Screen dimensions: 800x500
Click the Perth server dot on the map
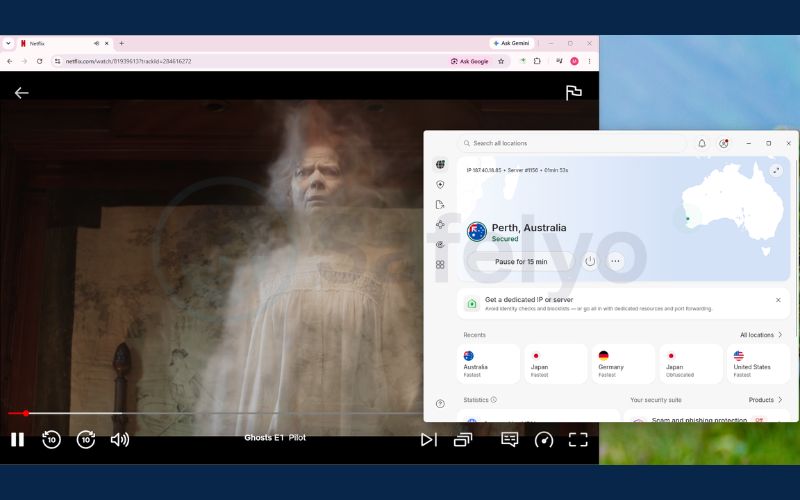tap(688, 219)
